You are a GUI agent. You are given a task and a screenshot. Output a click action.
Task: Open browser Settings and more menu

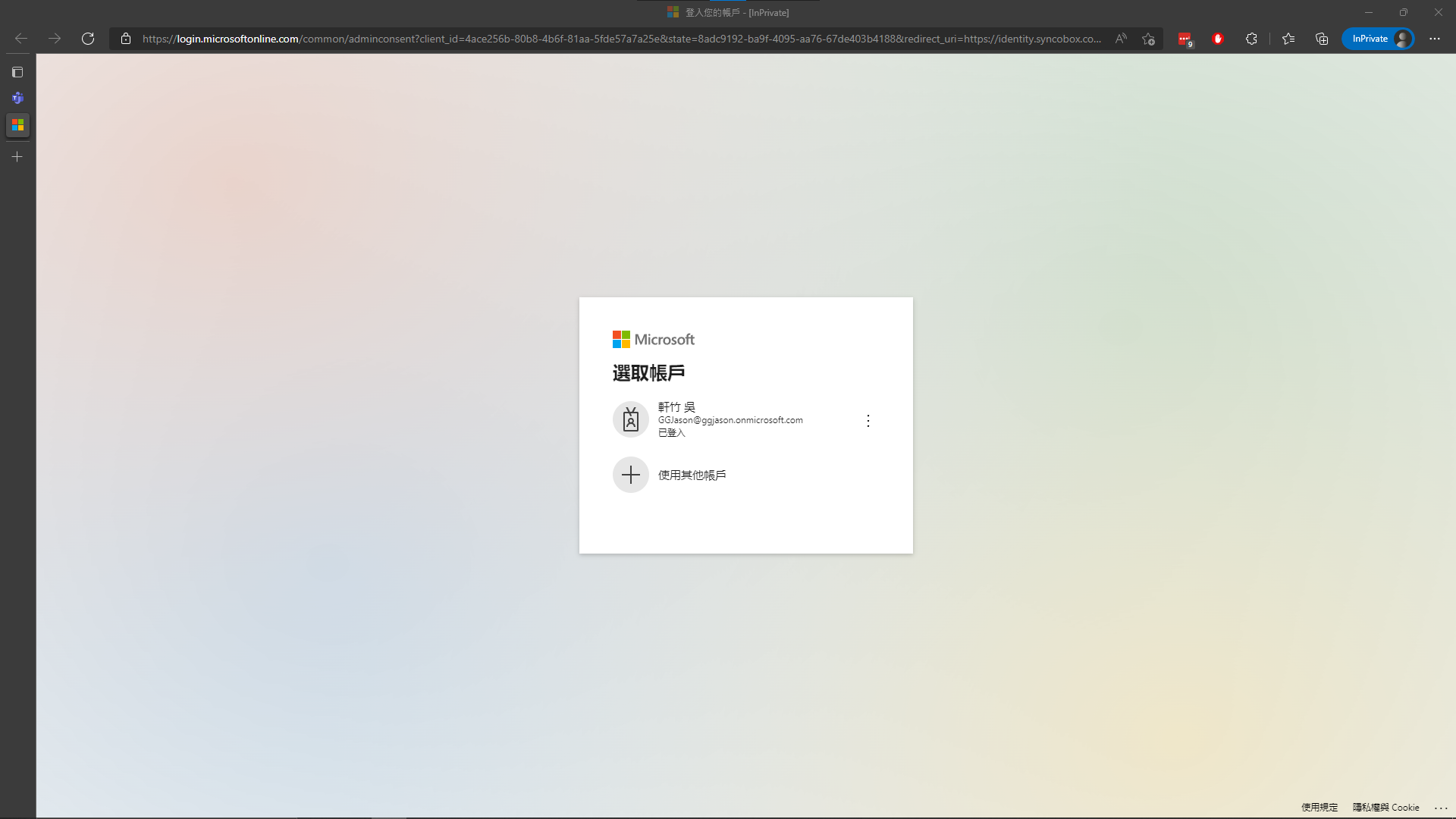1434,39
